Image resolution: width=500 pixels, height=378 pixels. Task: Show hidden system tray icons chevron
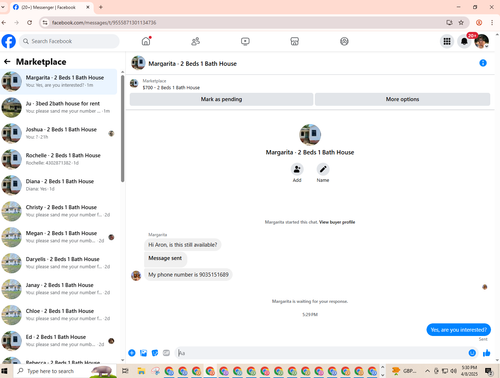pyautogui.click(x=427, y=371)
